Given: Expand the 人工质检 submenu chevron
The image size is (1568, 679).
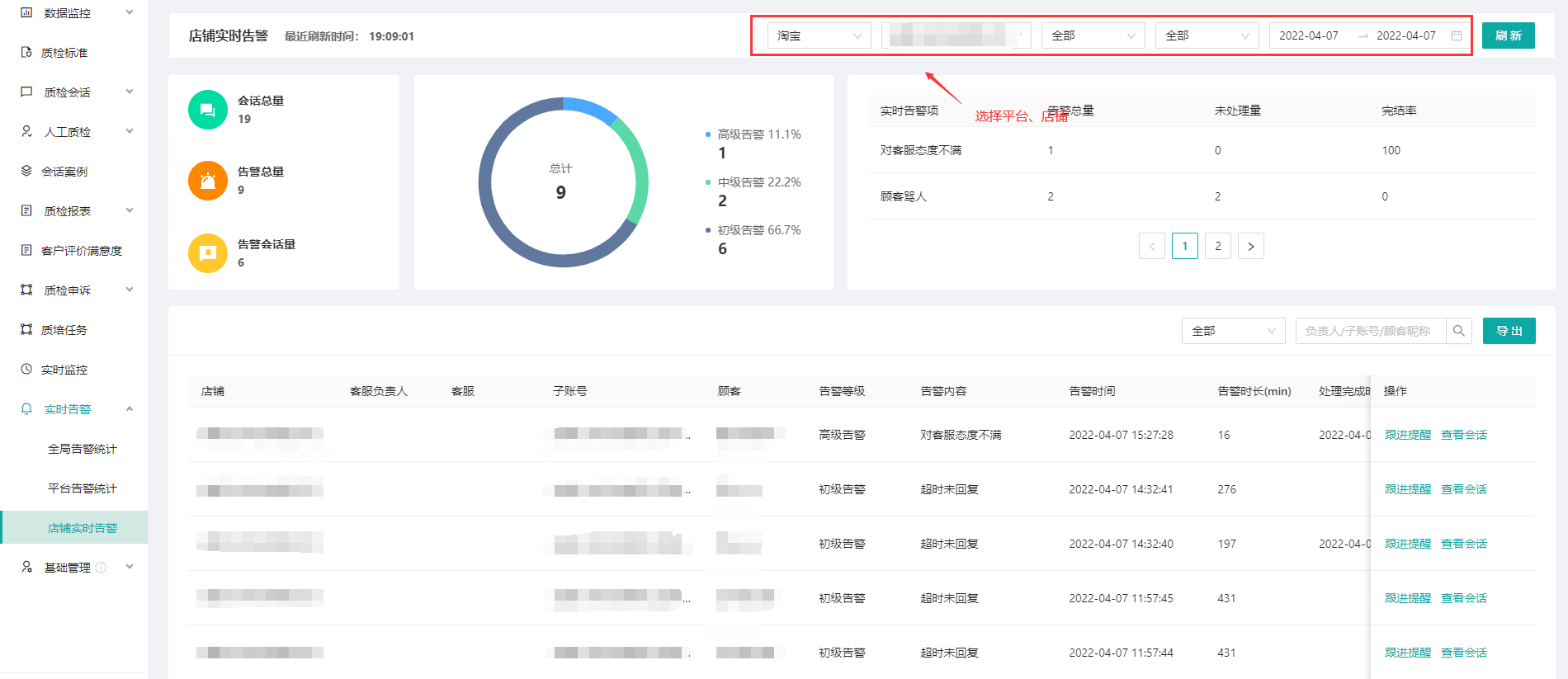Looking at the screenshot, I should (130, 131).
